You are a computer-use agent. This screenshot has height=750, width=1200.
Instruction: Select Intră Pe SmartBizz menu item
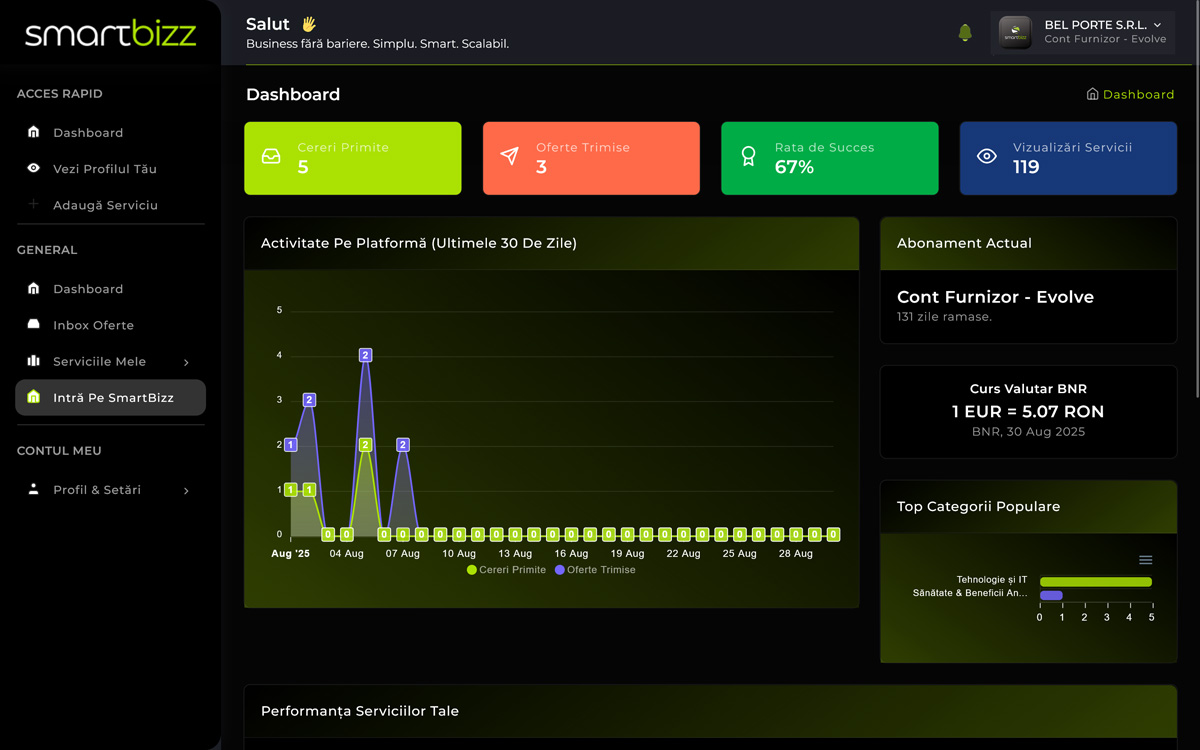coord(110,397)
